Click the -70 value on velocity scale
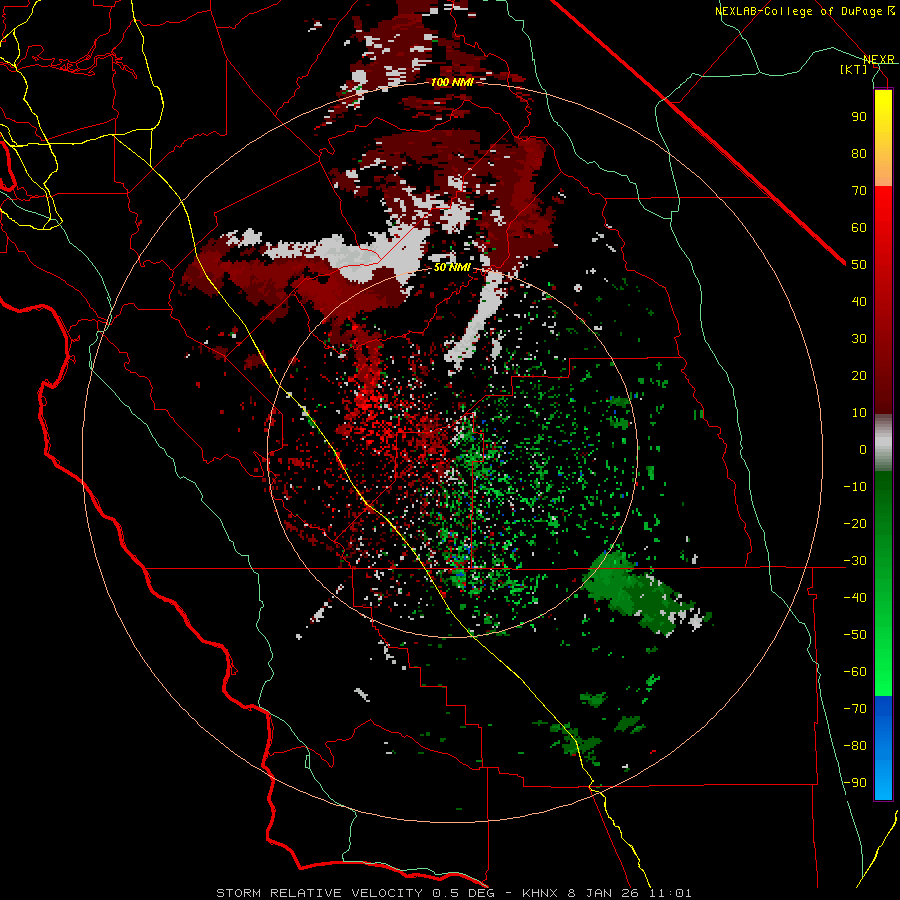 point(855,709)
